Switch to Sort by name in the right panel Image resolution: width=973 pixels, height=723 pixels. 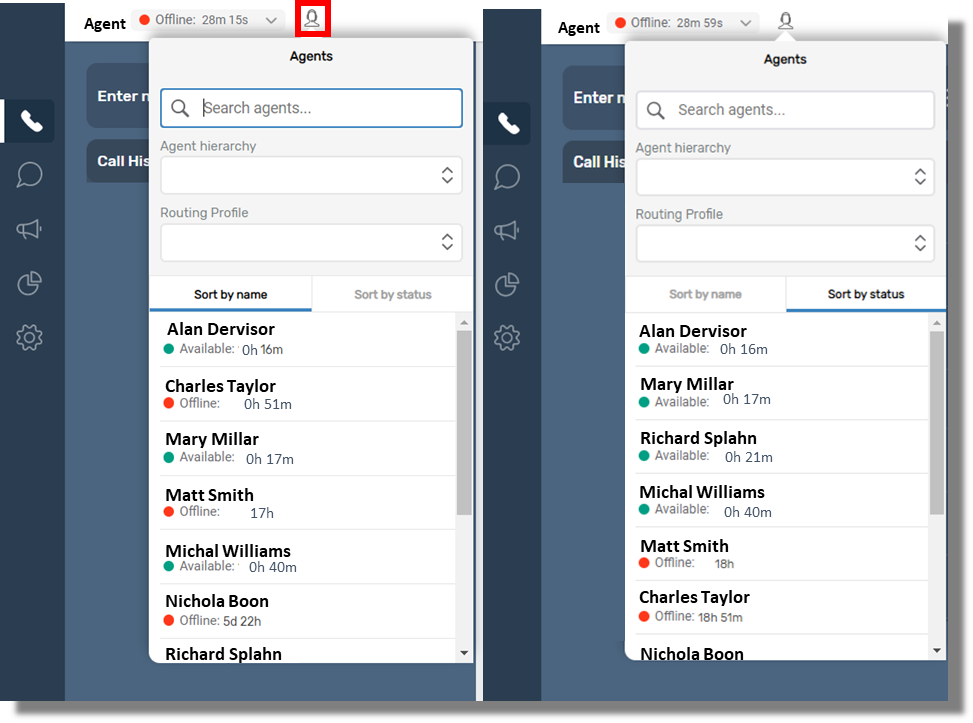coord(705,294)
